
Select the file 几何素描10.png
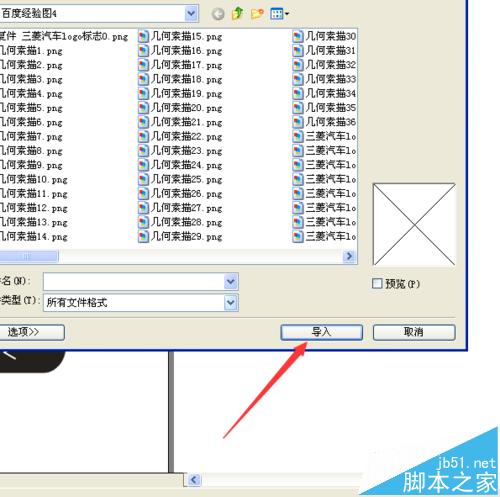34,180
